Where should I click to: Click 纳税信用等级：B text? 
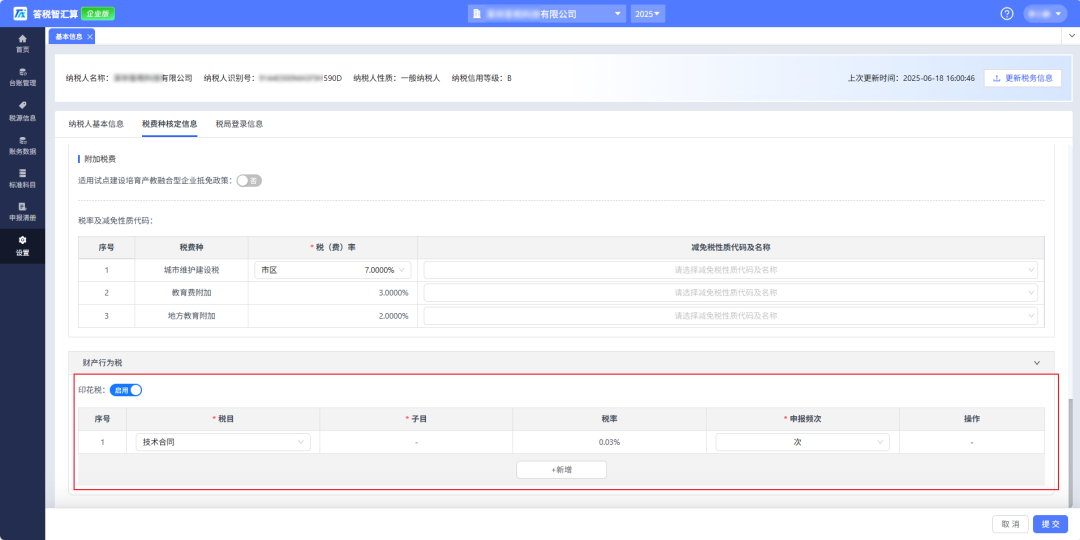tap(481, 79)
